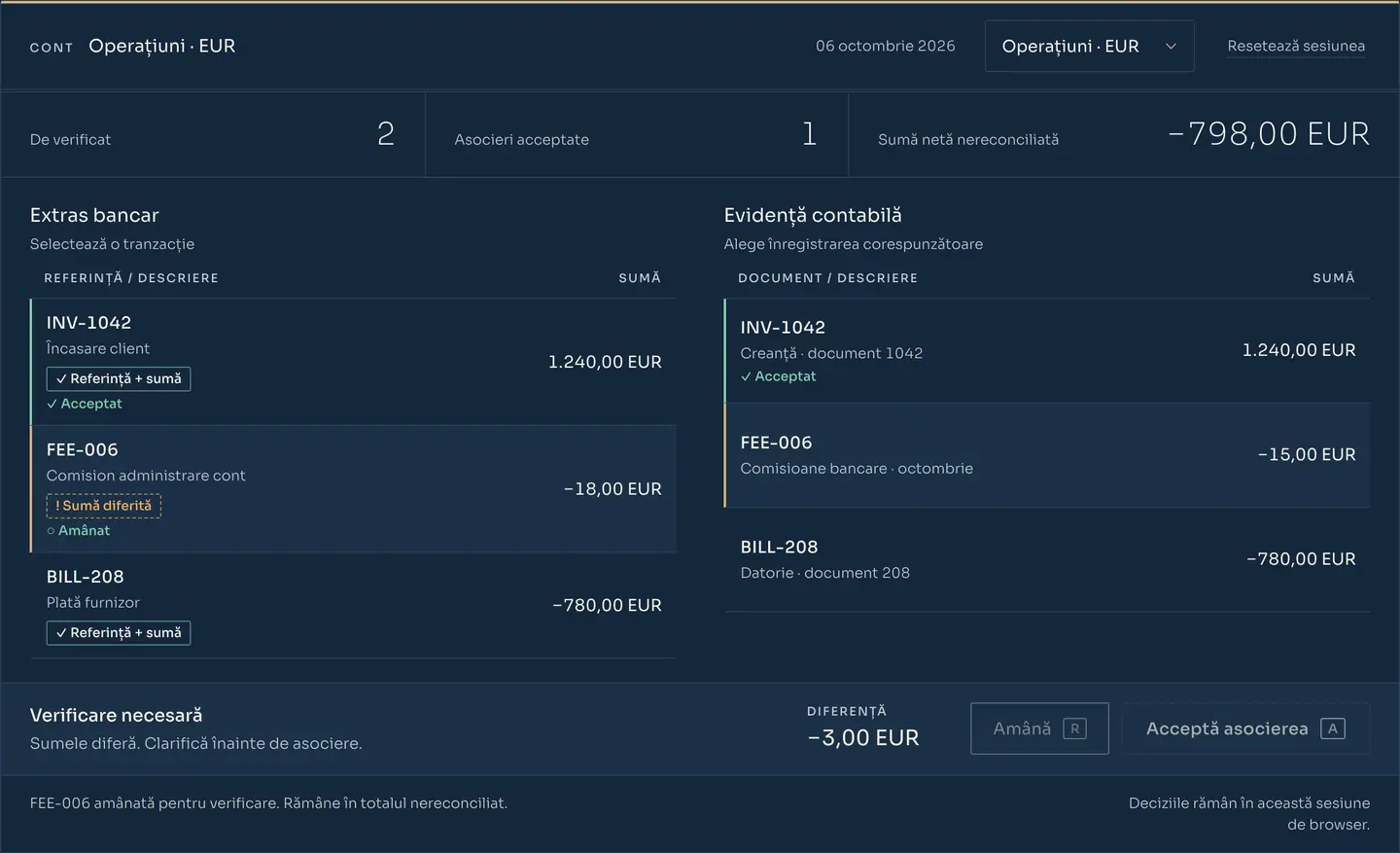The image size is (1400, 853).
Task: Click the Referință / Descriere column header
Action: coord(131,278)
